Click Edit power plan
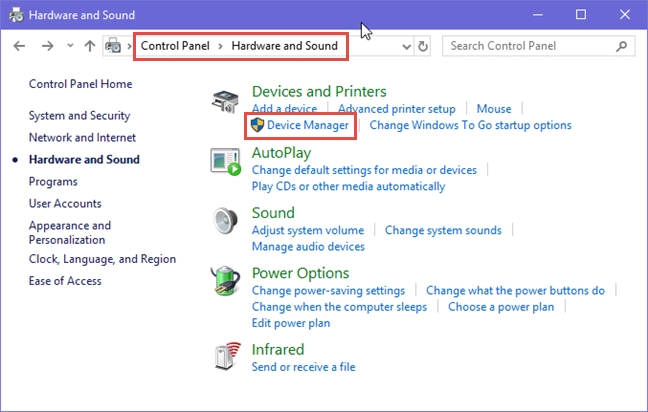The width and height of the screenshot is (648, 412). [x=291, y=323]
